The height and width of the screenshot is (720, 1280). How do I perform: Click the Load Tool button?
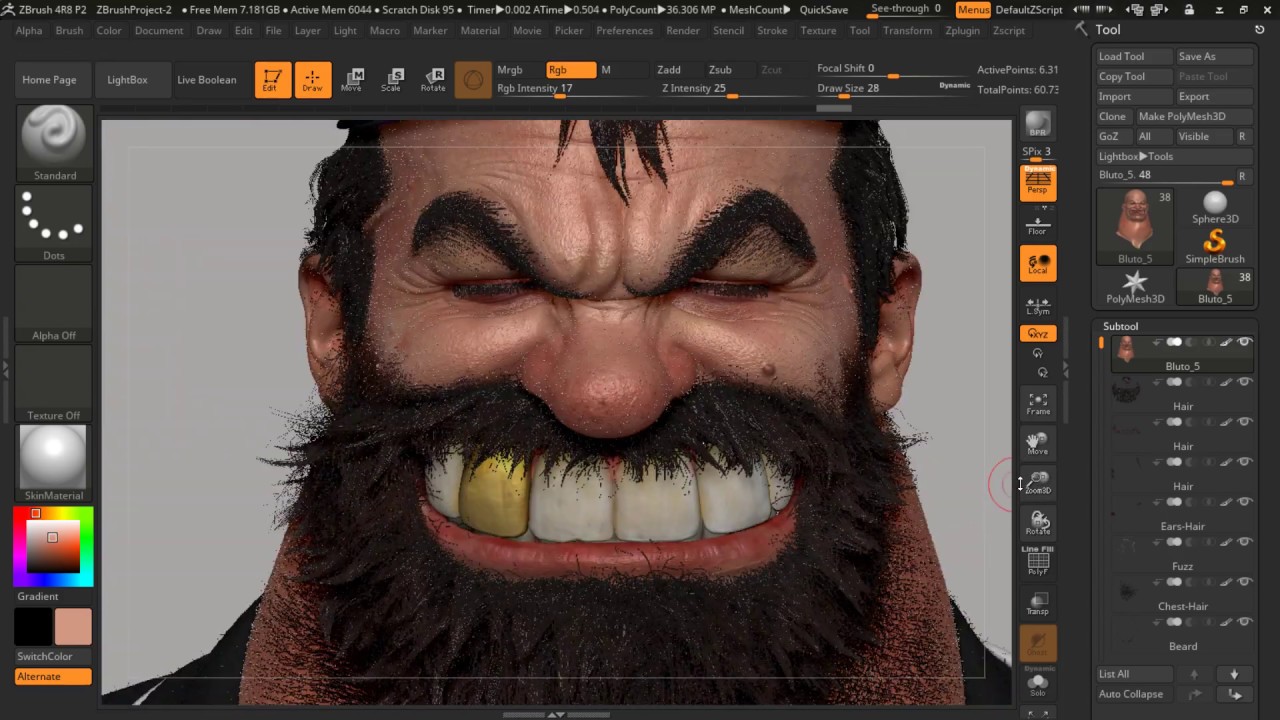coord(1135,56)
